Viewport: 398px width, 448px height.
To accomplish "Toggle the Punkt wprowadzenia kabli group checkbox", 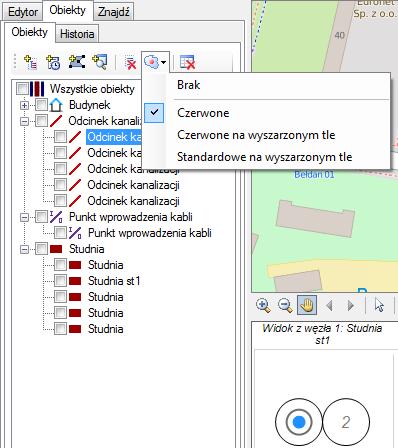I will [x=41, y=217].
